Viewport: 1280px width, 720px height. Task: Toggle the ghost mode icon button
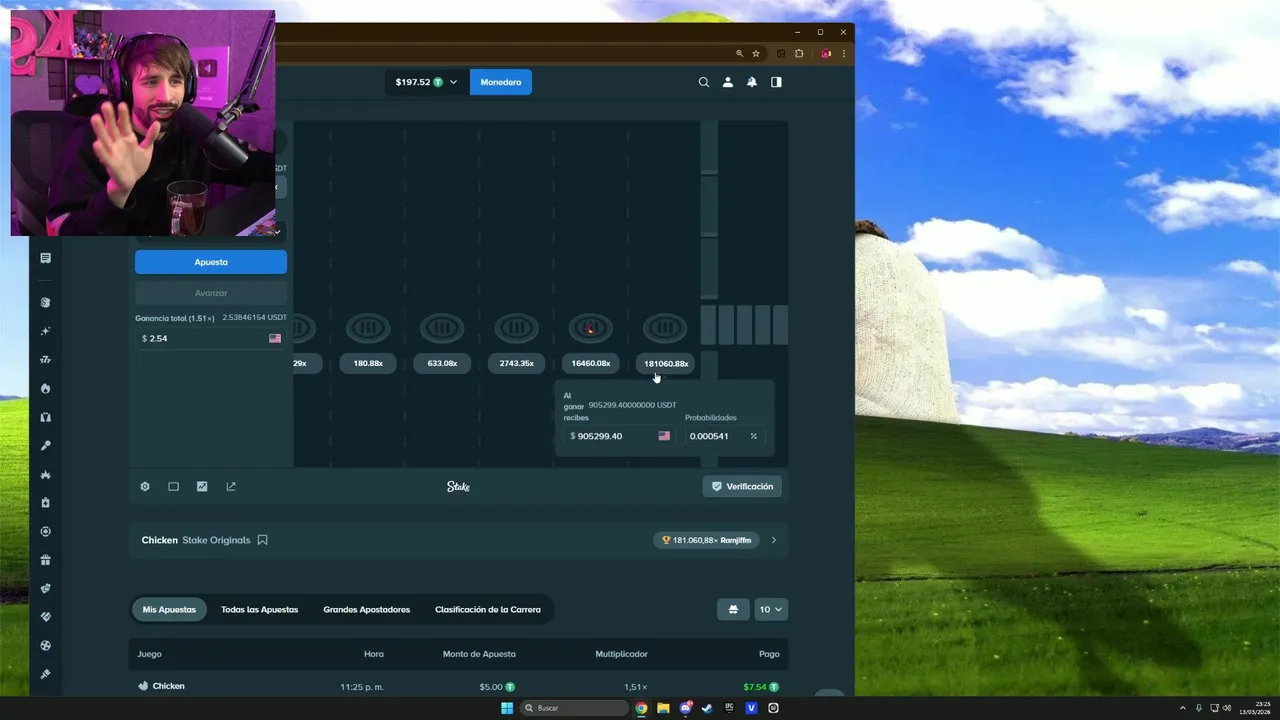click(733, 609)
